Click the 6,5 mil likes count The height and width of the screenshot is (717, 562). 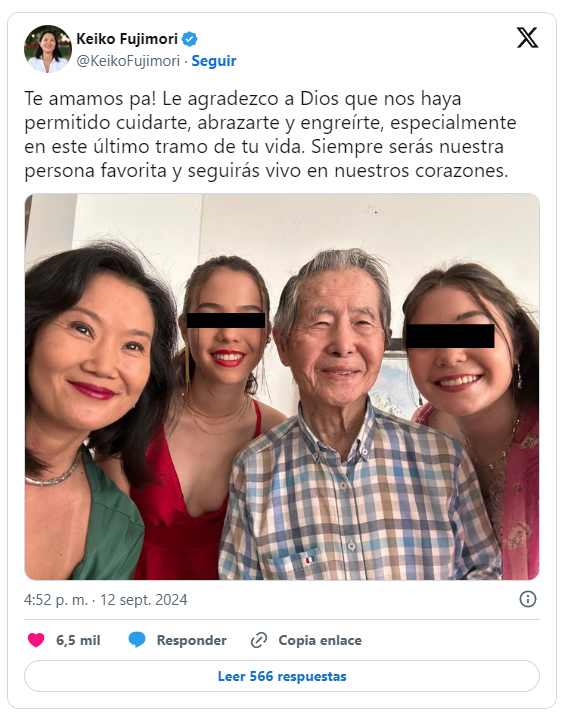[x=78, y=640]
